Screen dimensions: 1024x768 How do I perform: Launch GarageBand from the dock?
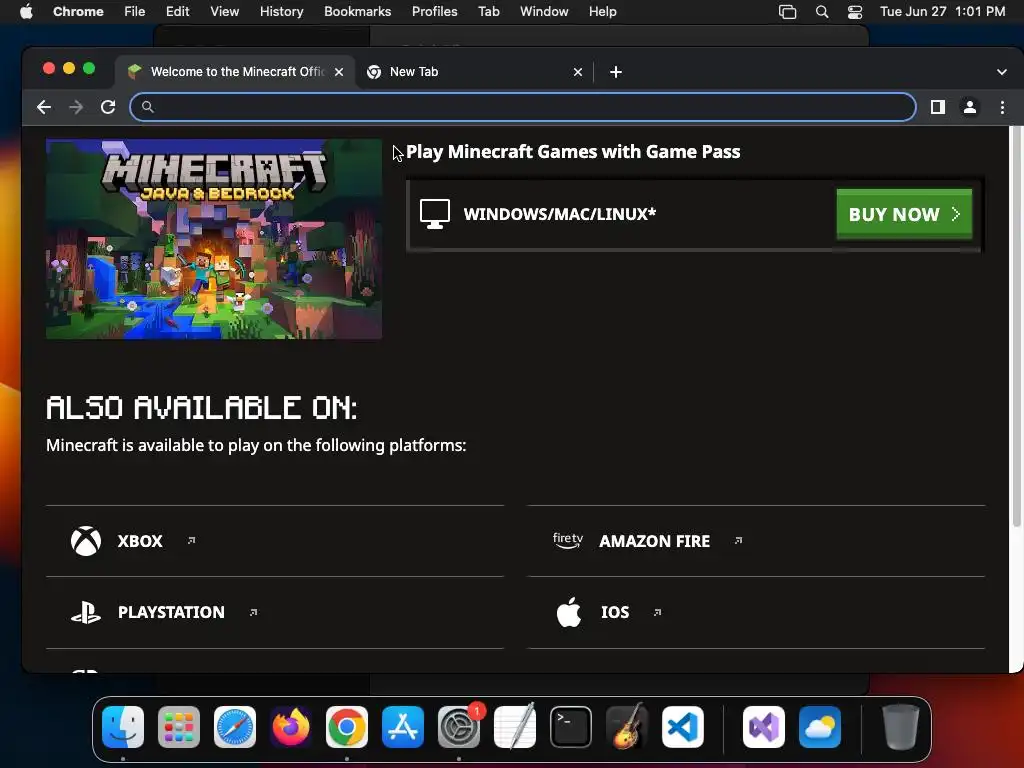point(627,727)
